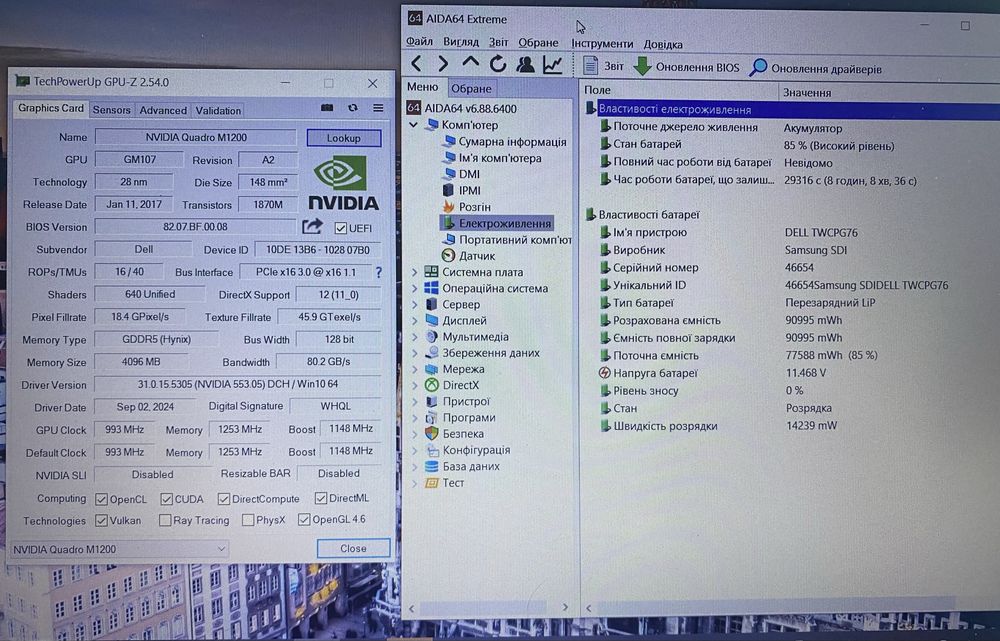Open Оновлення драйверів driver updates

point(816,68)
